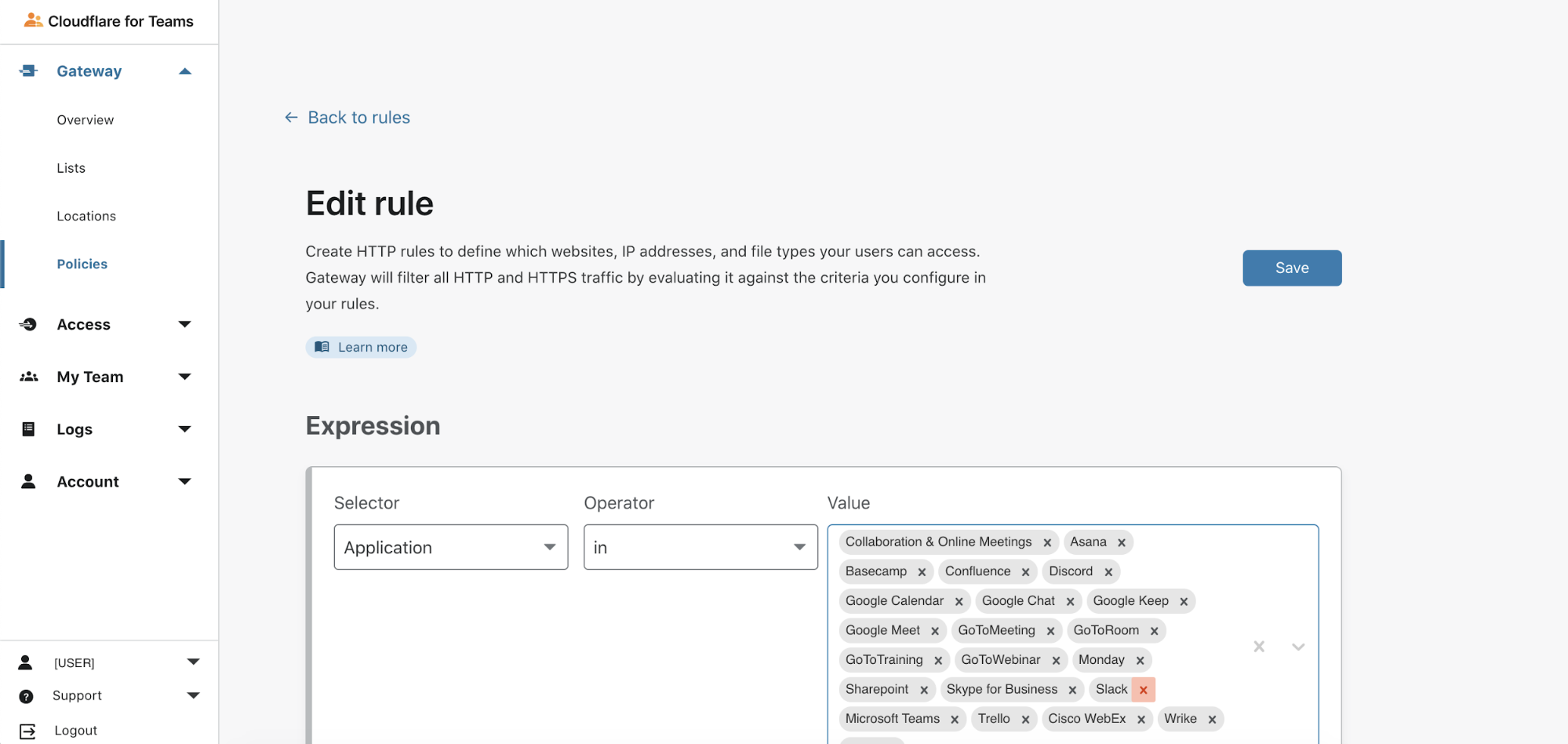This screenshot has height=744, width=1568.
Task: Expand the My Team menu section
Action: pyautogui.click(x=185, y=377)
